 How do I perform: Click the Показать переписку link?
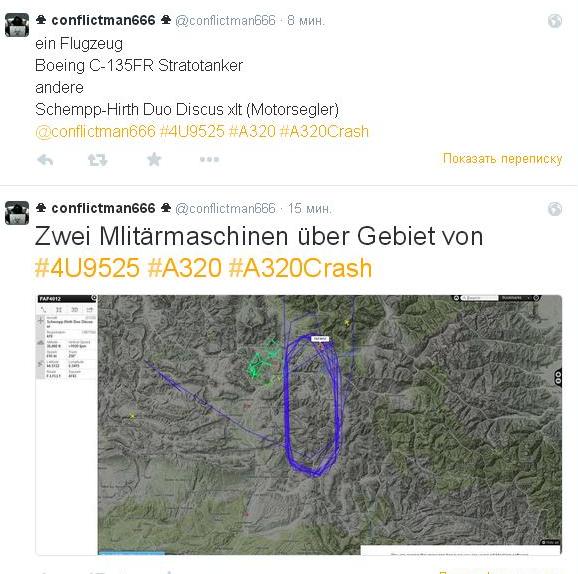click(x=502, y=159)
